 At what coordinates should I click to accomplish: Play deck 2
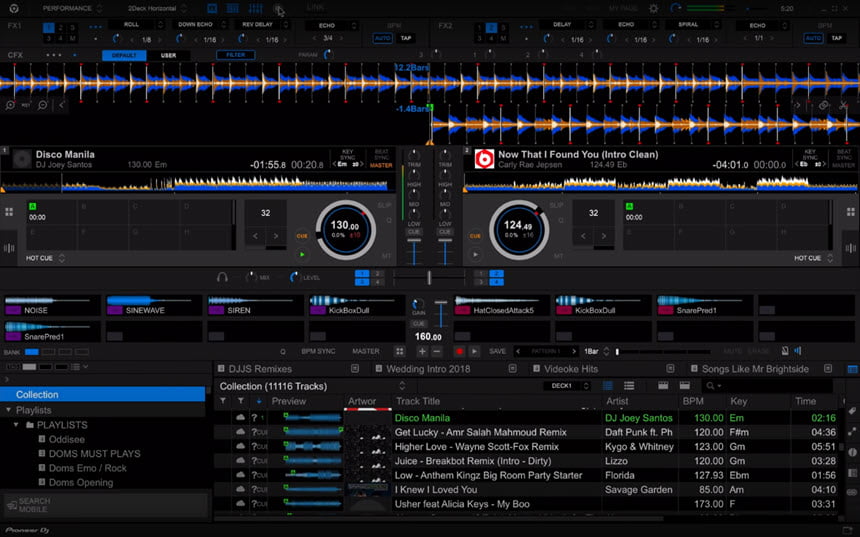[475, 255]
